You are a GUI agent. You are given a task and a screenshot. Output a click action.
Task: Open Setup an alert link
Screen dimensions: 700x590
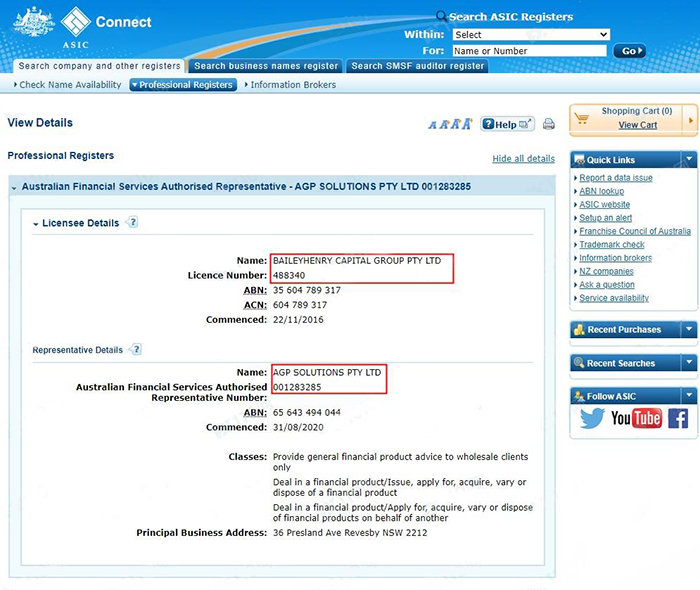pyautogui.click(x=605, y=218)
